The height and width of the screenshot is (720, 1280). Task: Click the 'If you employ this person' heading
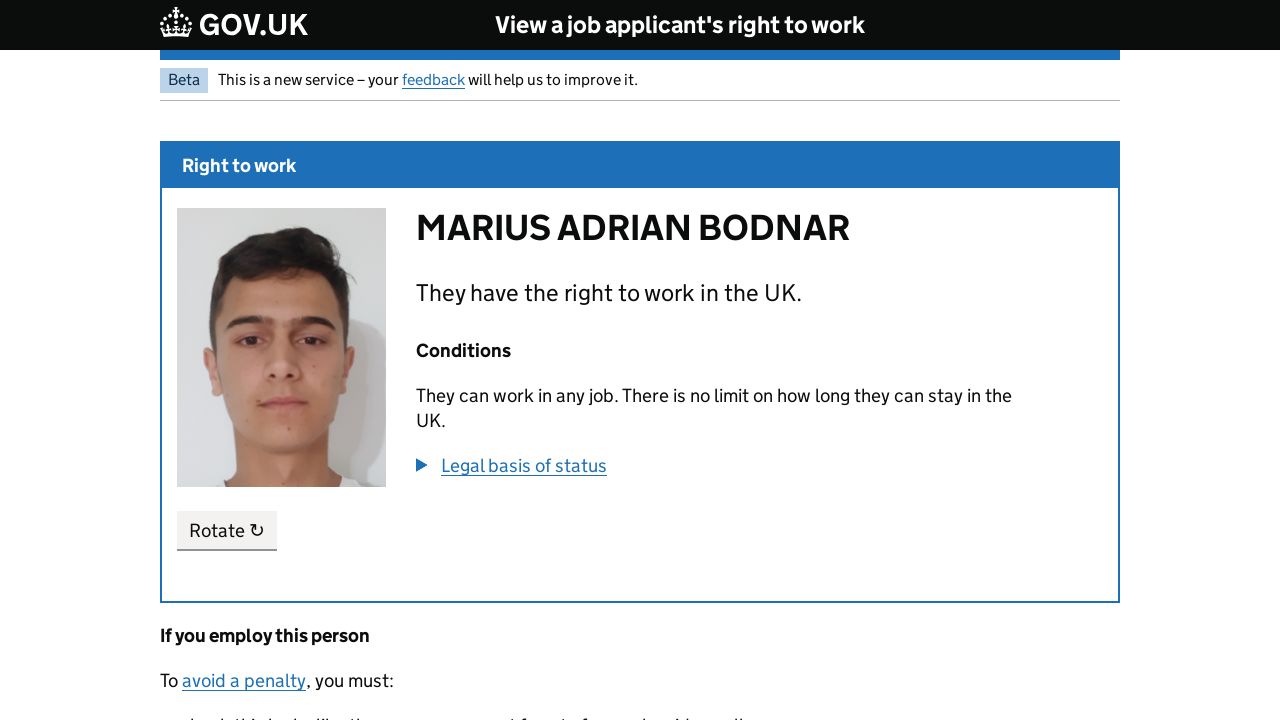pos(265,636)
